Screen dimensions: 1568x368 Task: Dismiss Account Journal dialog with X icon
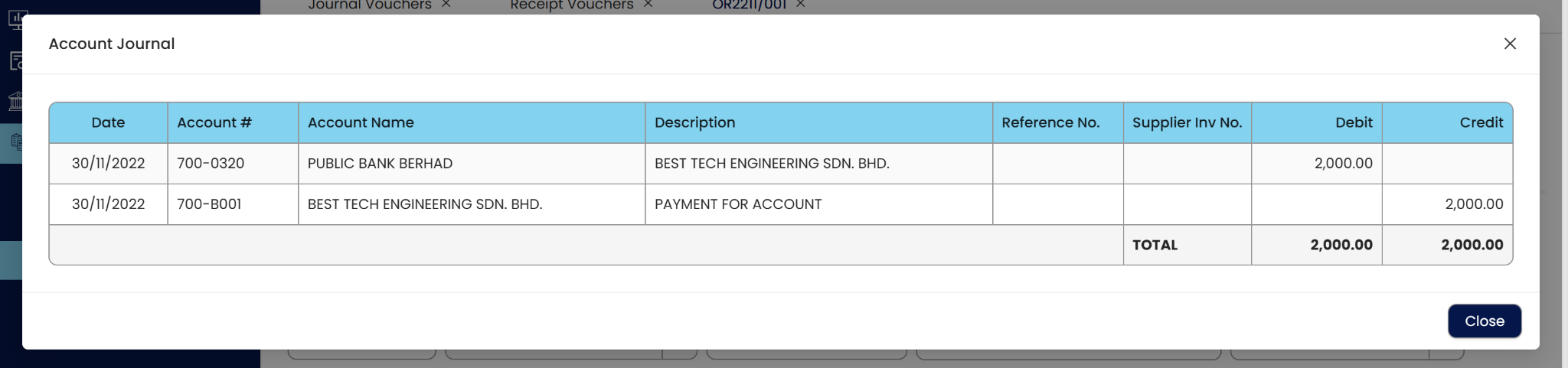pos(1509,44)
